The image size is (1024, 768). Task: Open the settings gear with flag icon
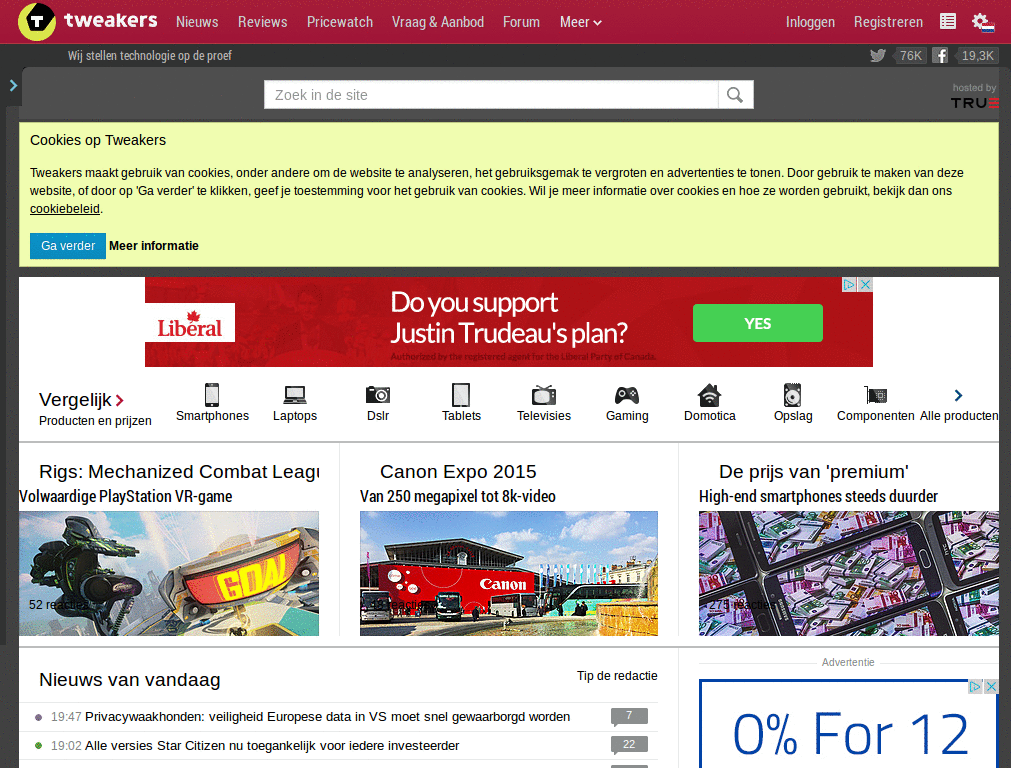click(x=982, y=22)
